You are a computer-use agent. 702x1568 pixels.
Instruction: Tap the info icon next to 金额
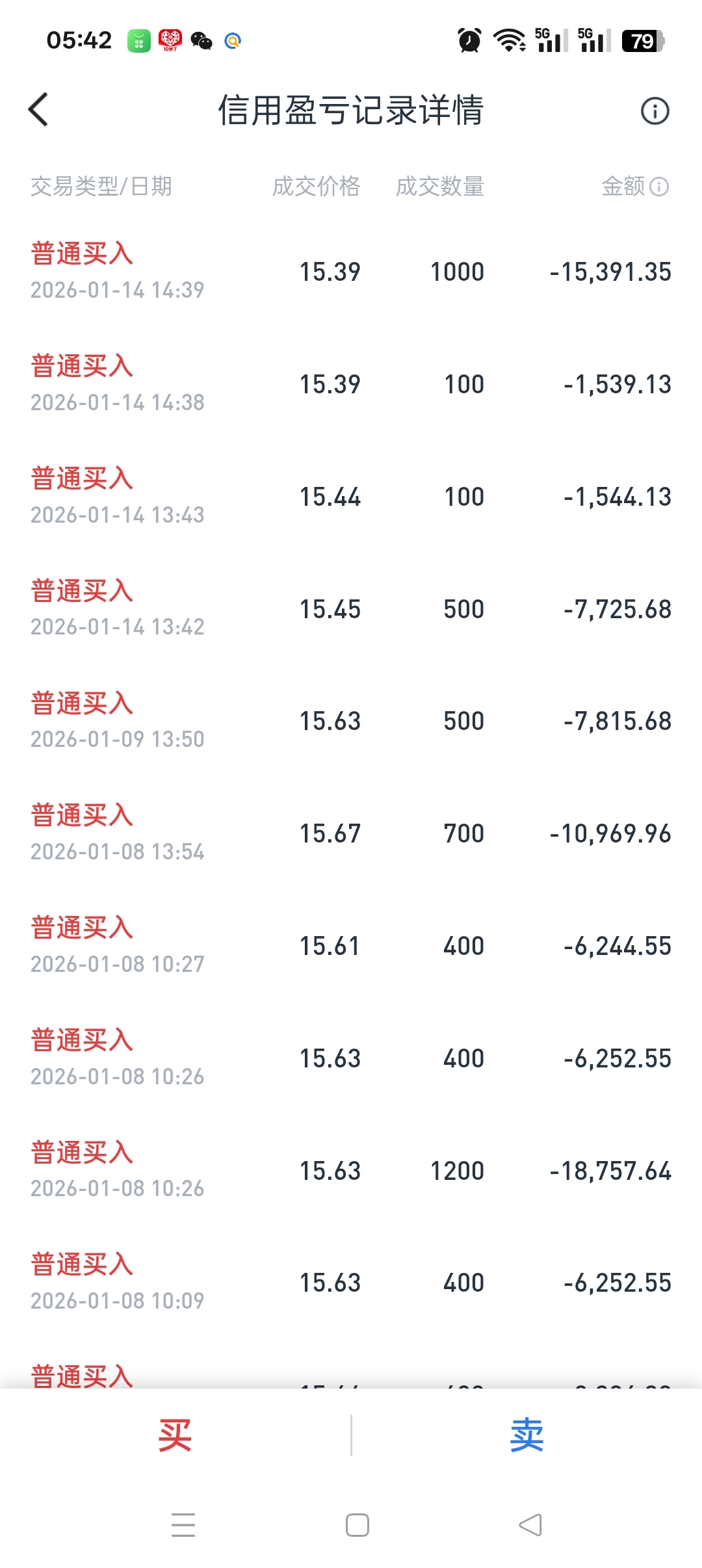tap(659, 187)
